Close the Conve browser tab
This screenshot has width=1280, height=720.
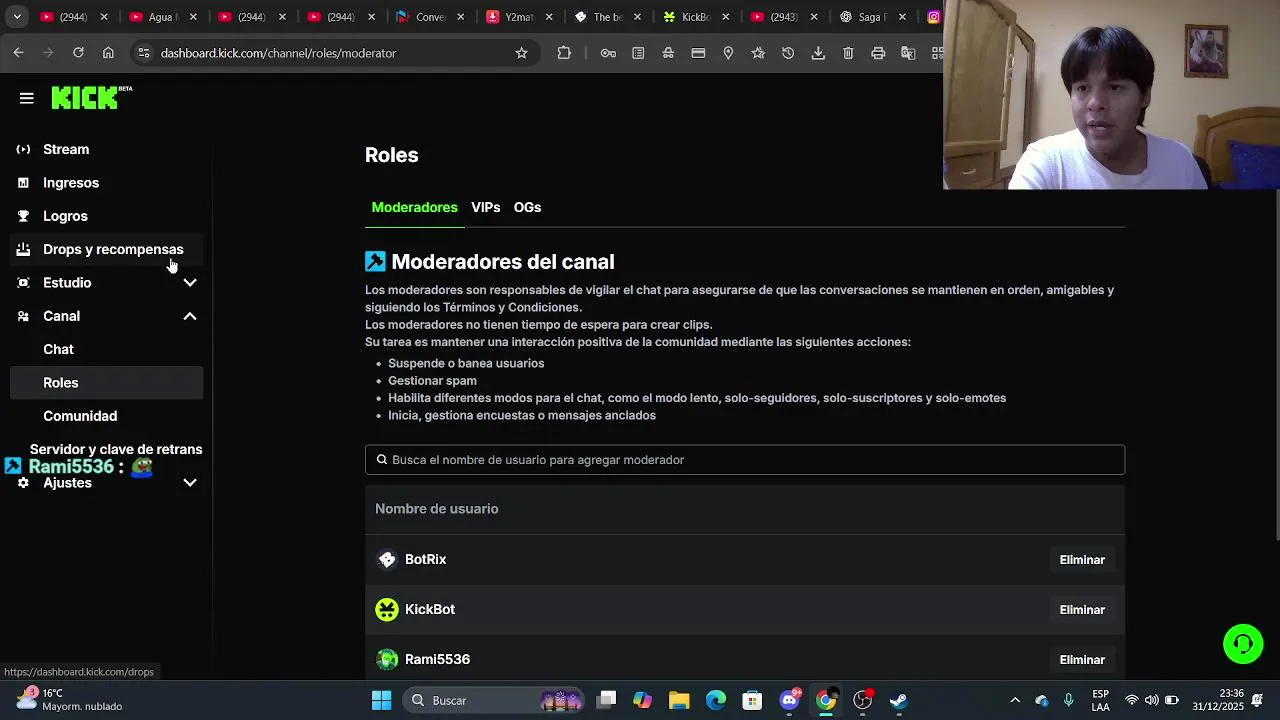point(460,17)
